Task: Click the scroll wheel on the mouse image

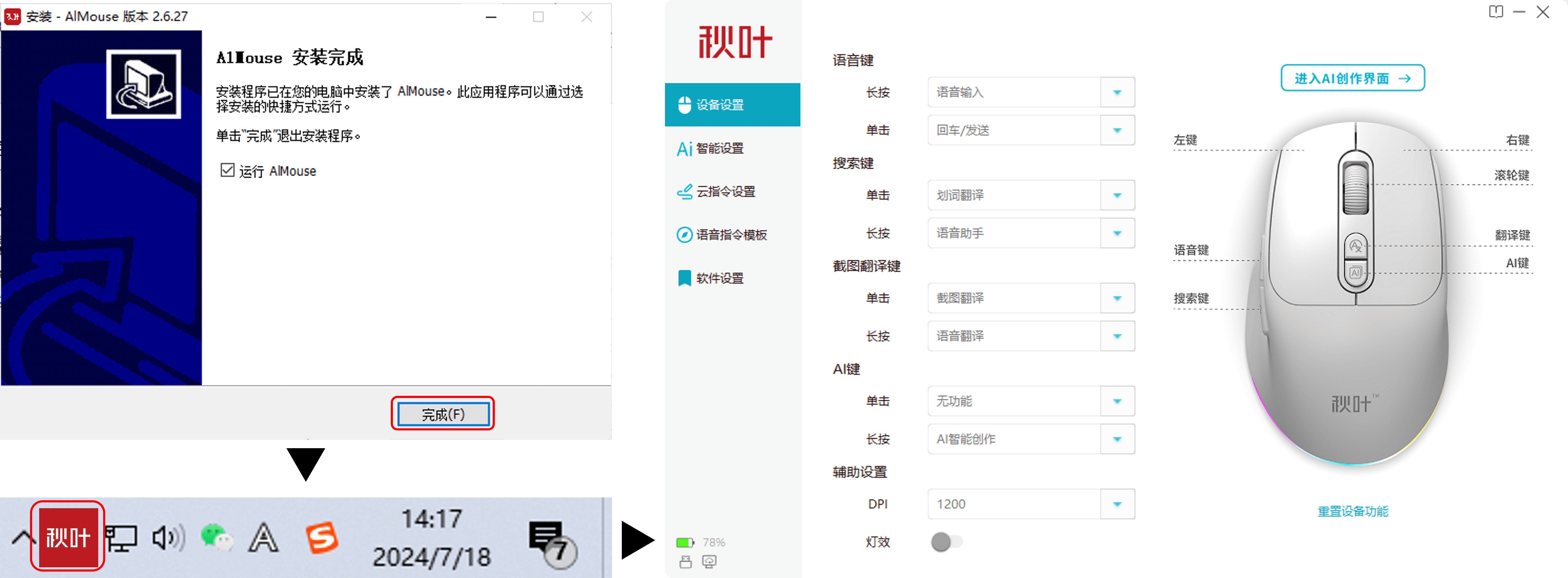Action: pyautogui.click(x=1355, y=188)
